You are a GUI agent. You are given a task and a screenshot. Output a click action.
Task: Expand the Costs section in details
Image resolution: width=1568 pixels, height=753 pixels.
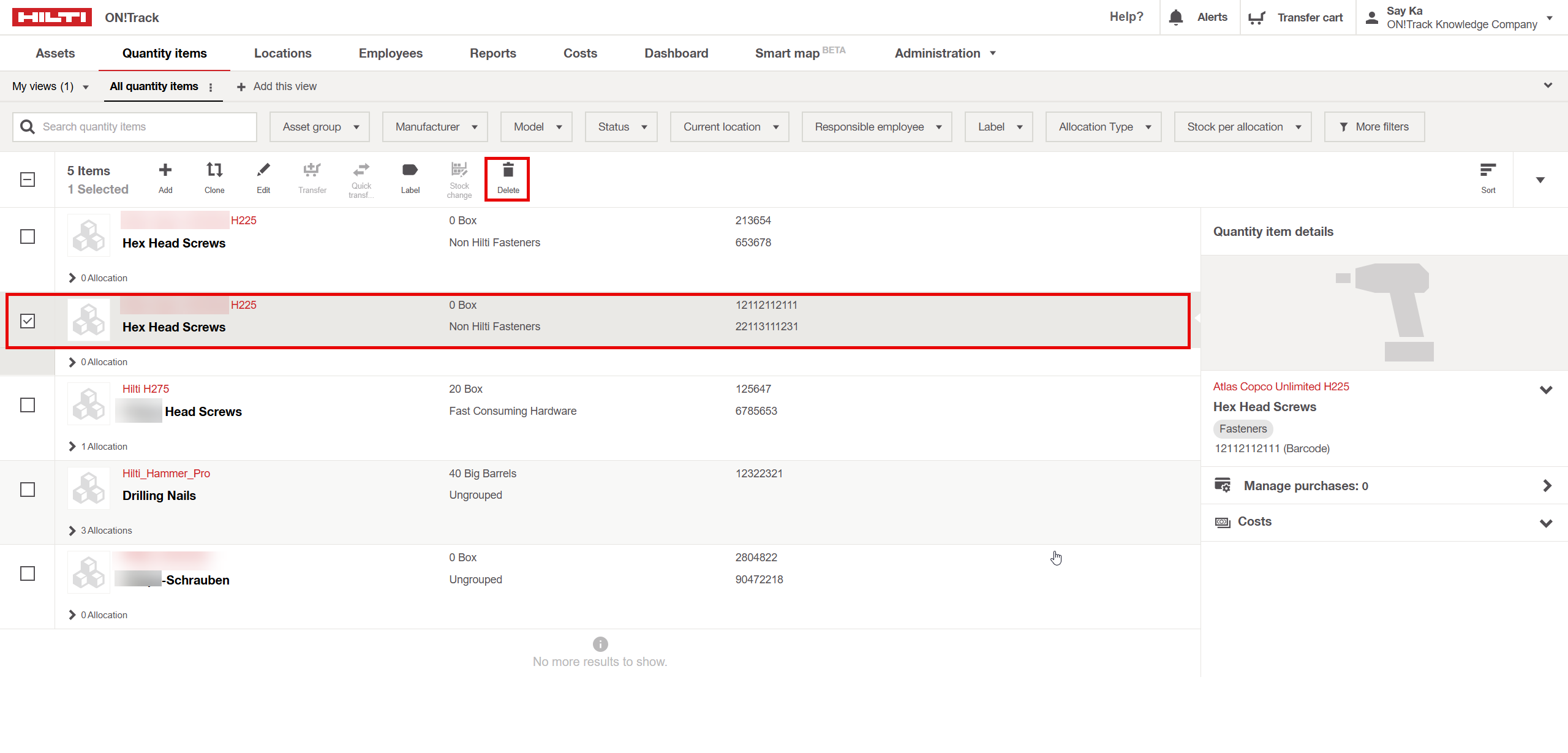pyautogui.click(x=1545, y=523)
